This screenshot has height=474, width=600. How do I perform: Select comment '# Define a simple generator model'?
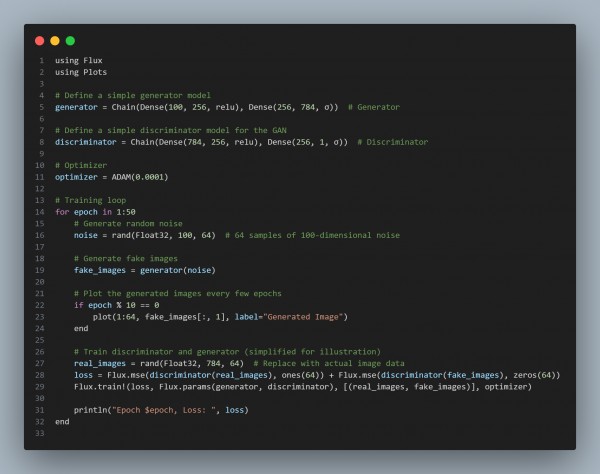(x=133, y=95)
